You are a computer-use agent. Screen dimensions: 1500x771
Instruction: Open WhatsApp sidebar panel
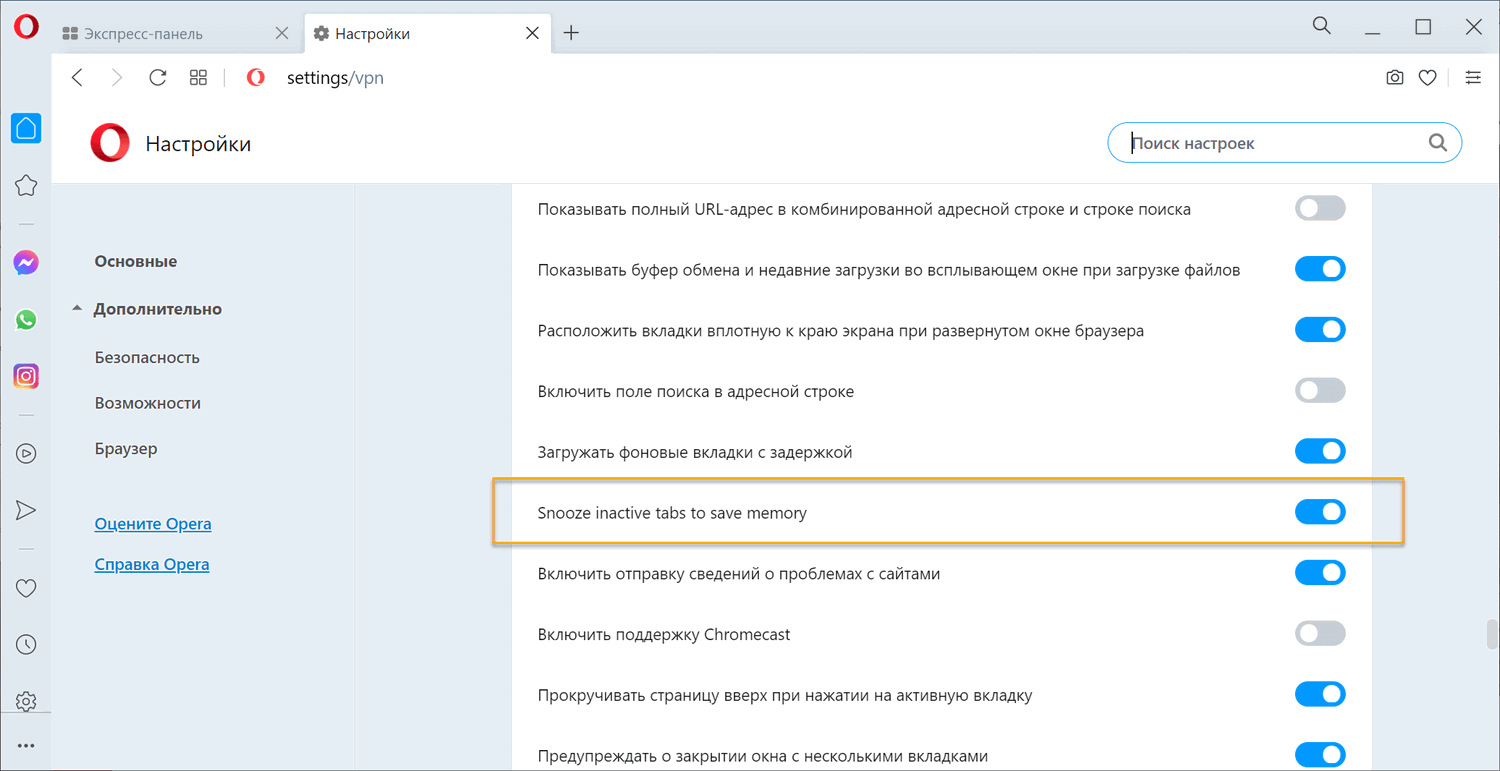(x=26, y=320)
